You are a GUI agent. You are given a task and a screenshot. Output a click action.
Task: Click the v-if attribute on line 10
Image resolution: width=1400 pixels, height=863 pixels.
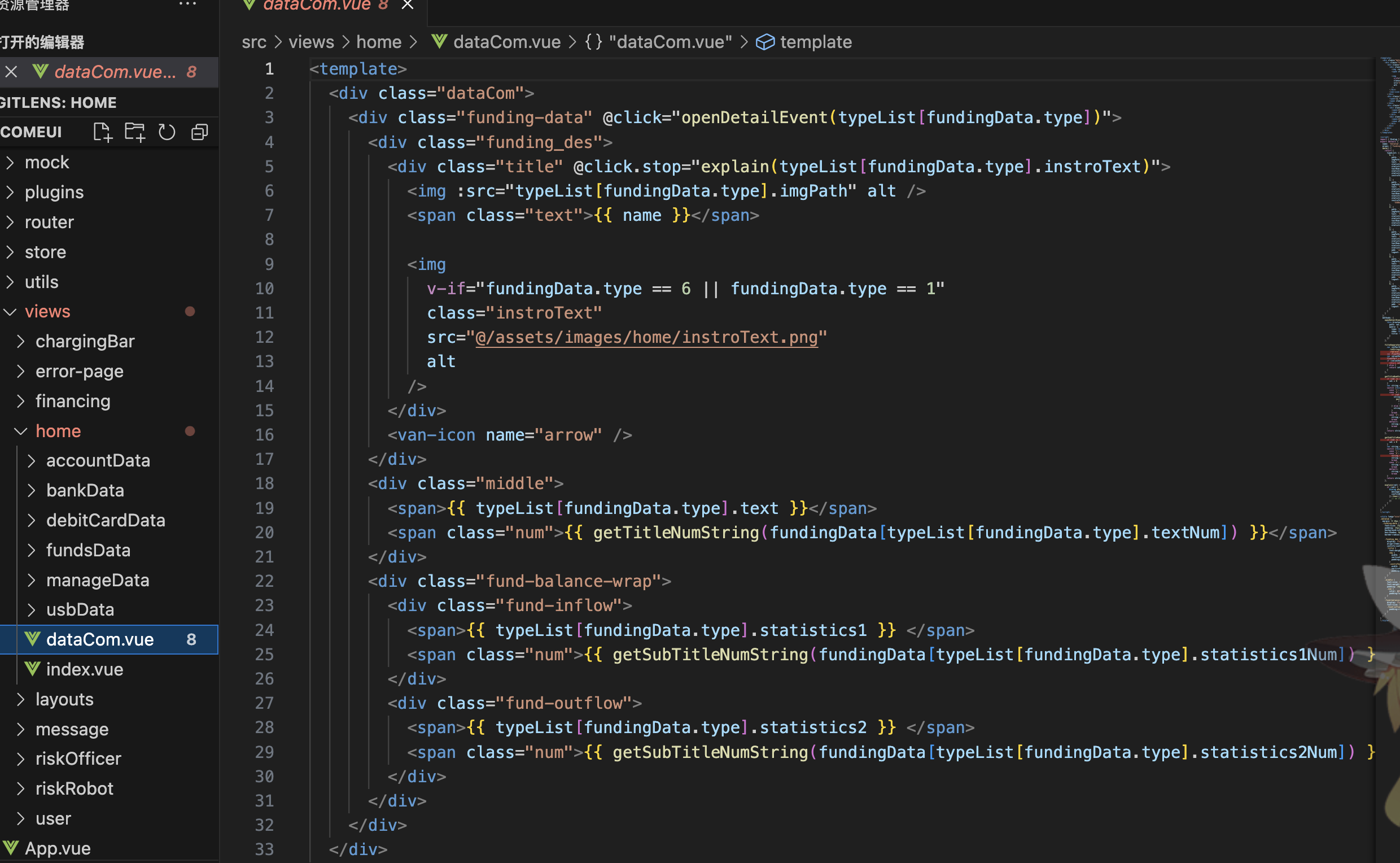point(446,289)
